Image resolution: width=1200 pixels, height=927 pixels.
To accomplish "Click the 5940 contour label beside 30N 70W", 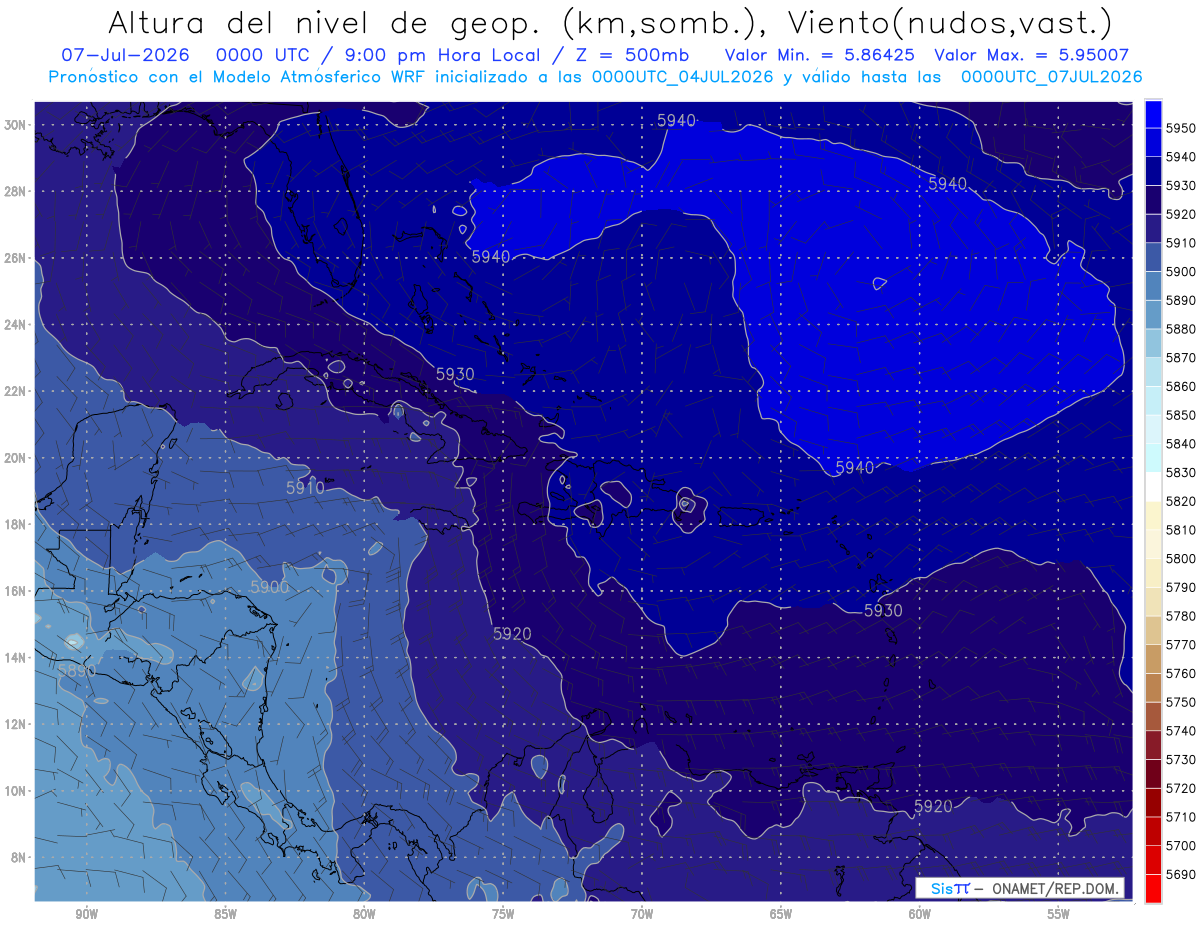I will point(677,120).
